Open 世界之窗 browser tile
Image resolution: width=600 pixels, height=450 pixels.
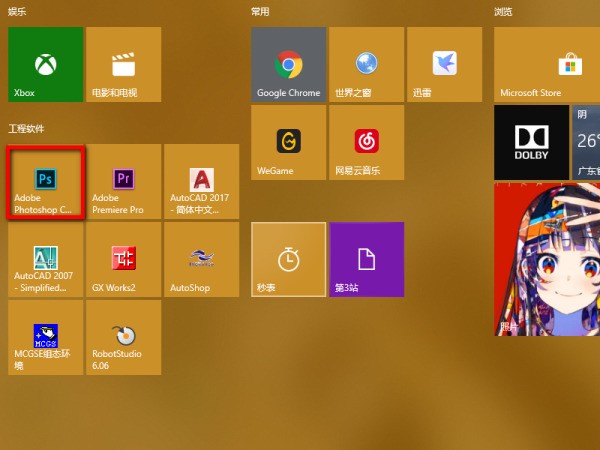366,64
